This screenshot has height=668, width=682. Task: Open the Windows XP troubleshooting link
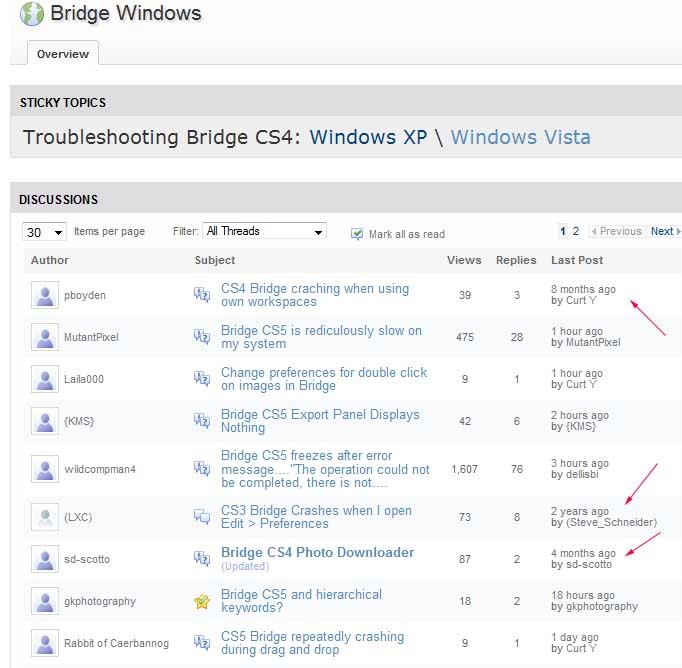click(x=368, y=137)
